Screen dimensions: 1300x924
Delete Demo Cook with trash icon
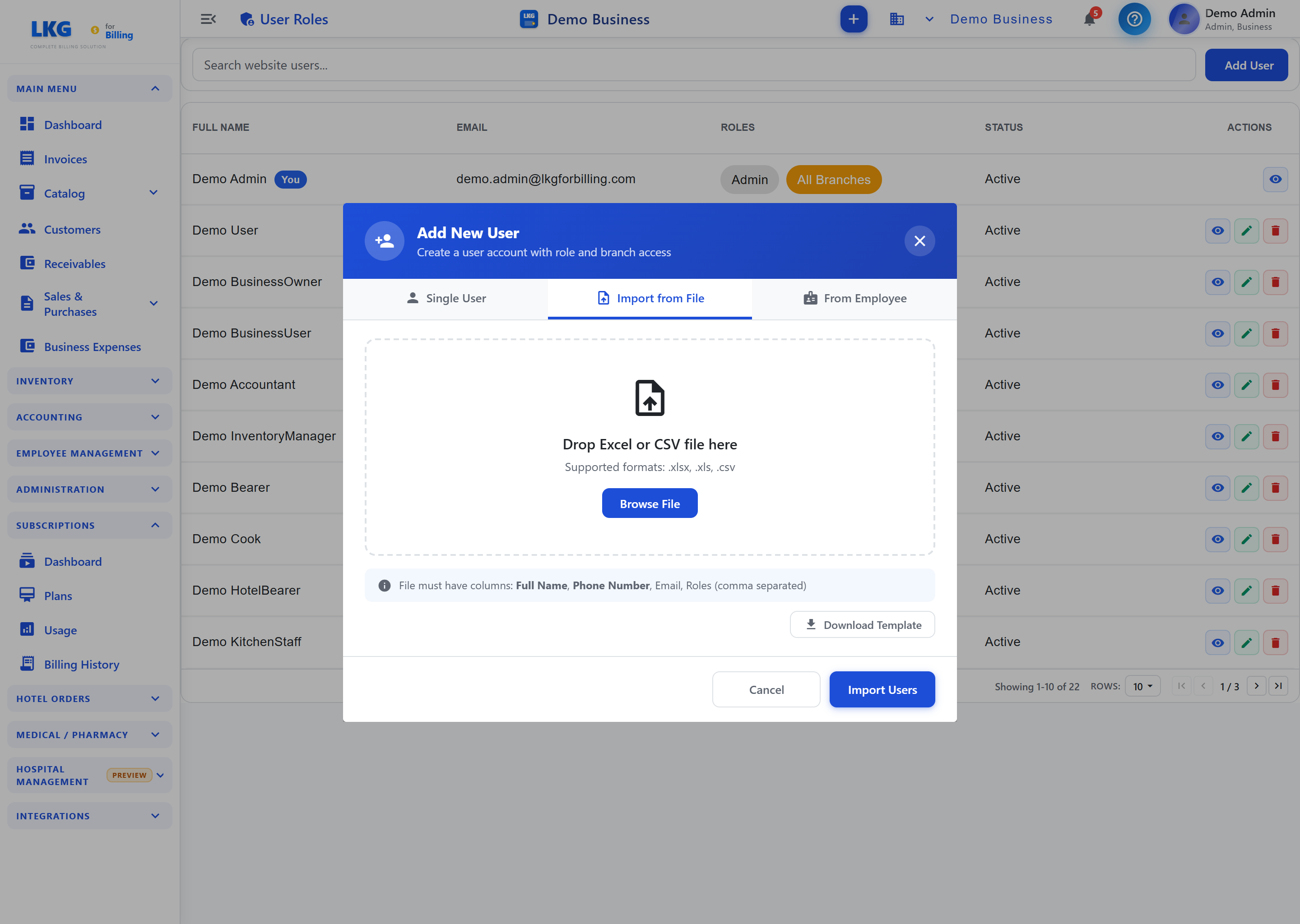tap(1275, 540)
